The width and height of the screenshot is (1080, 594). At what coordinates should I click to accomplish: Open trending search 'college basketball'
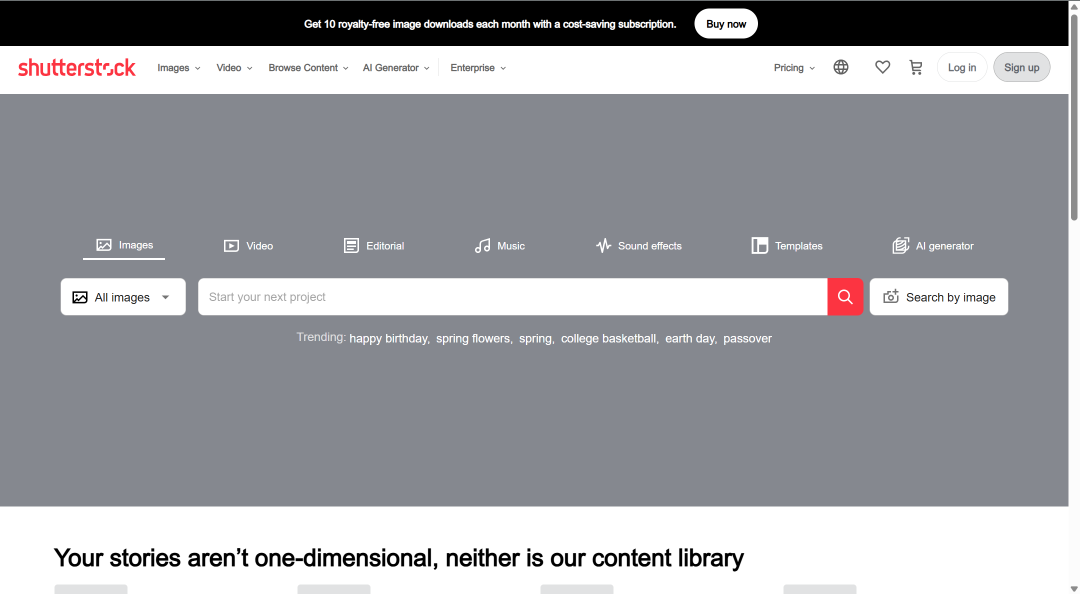pyautogui.click(x=610, y=338)
